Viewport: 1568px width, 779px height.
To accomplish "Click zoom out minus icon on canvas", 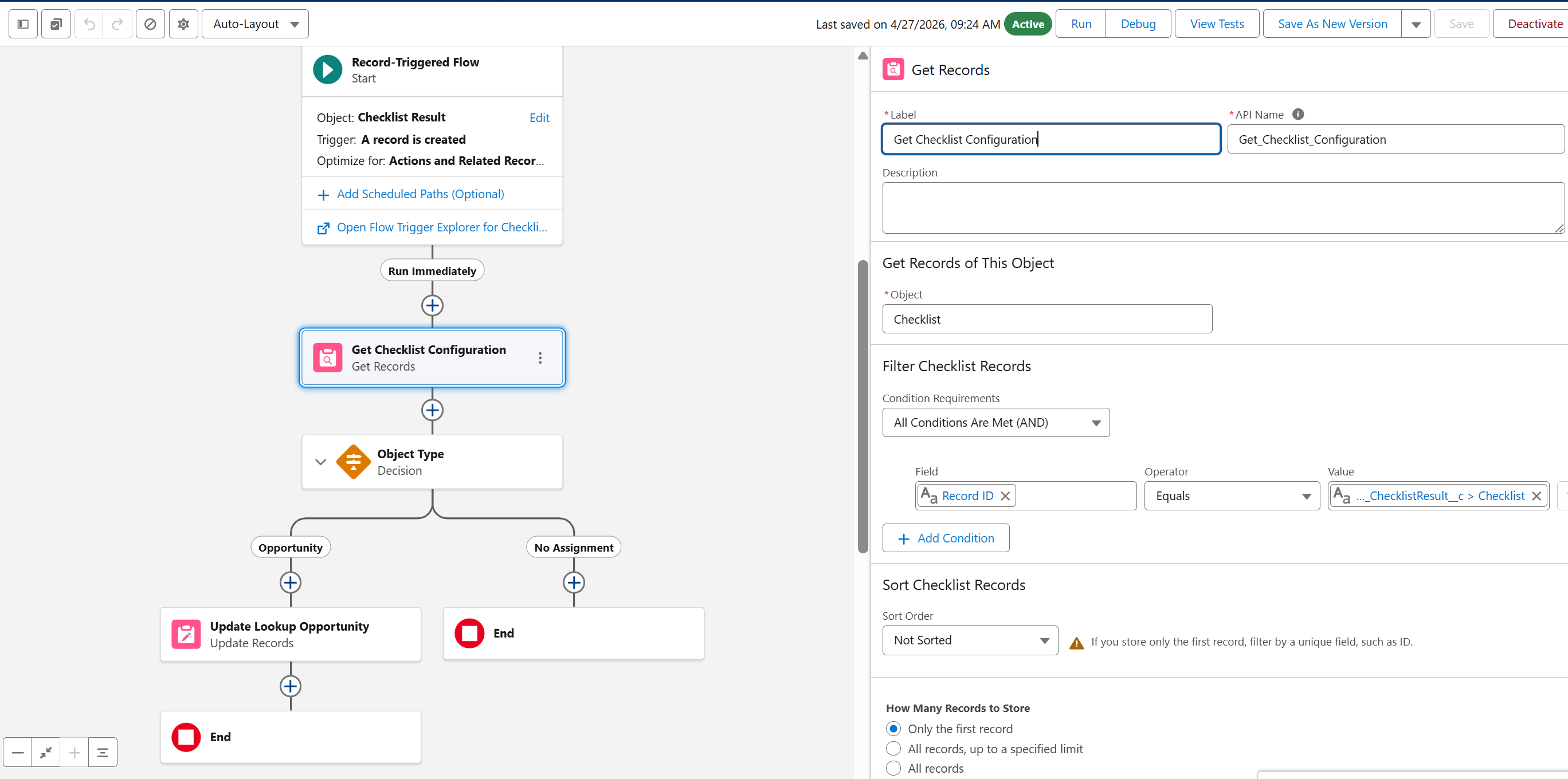I will point(18,753).
